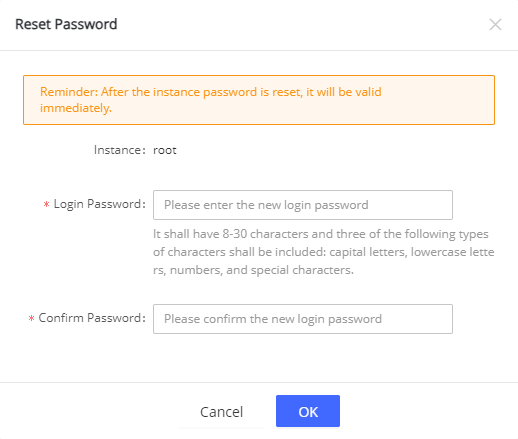Click the Cancel button

point(221,412)
